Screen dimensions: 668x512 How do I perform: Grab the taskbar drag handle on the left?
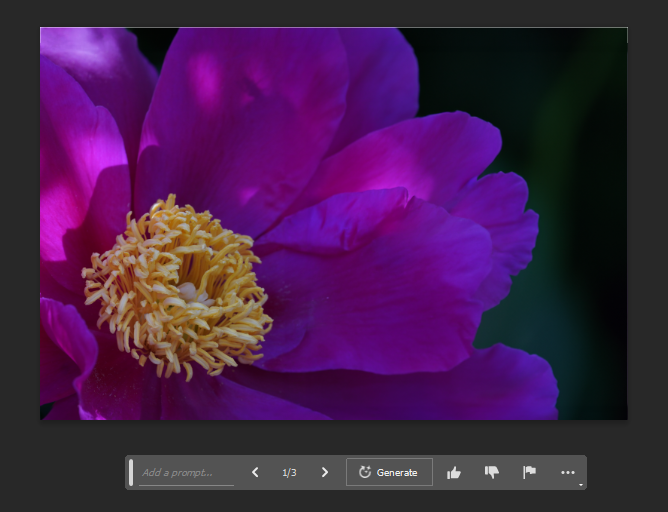(131, 472)
